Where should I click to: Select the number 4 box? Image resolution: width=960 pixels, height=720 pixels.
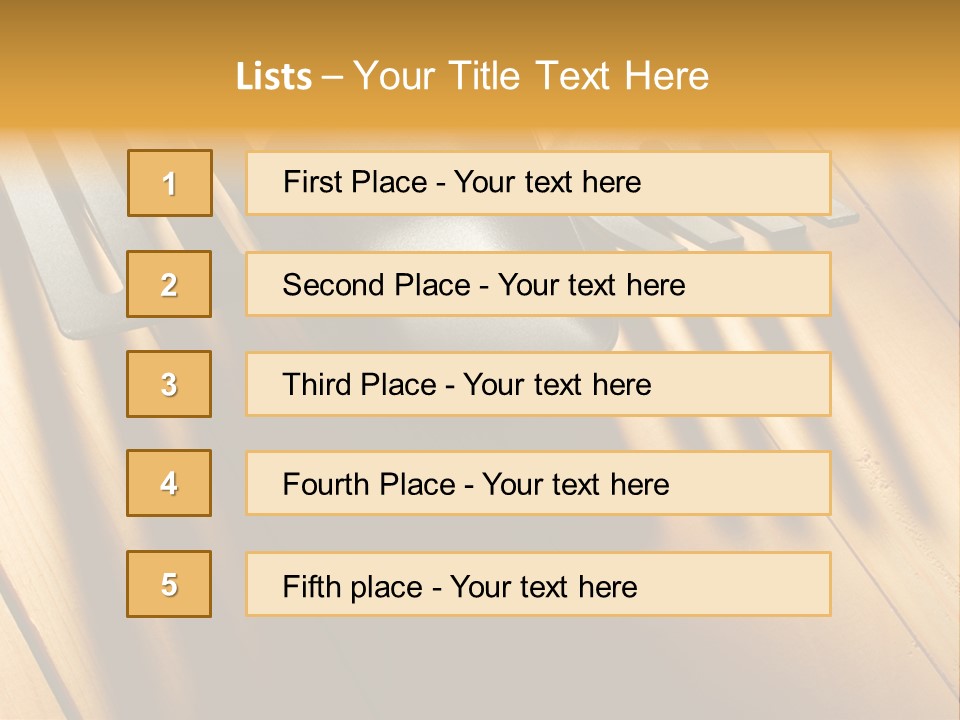(x=169, y=483)
